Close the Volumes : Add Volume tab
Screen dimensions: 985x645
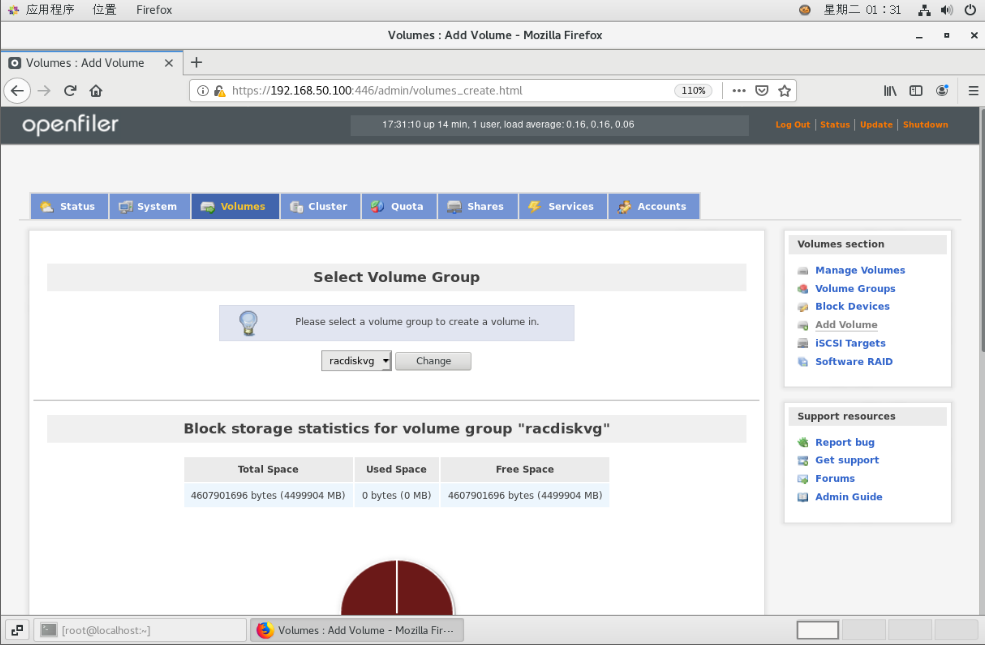(x=168, y=63)
